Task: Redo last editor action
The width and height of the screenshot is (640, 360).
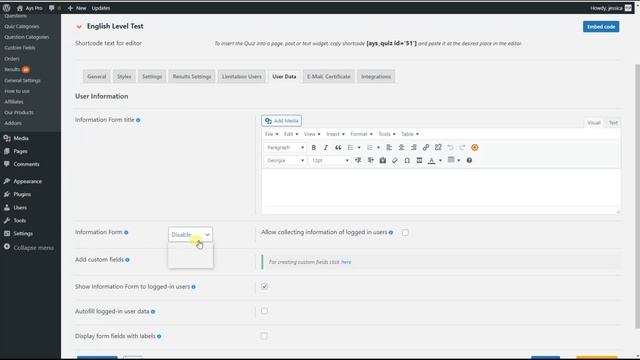Action: click(462, 147)
